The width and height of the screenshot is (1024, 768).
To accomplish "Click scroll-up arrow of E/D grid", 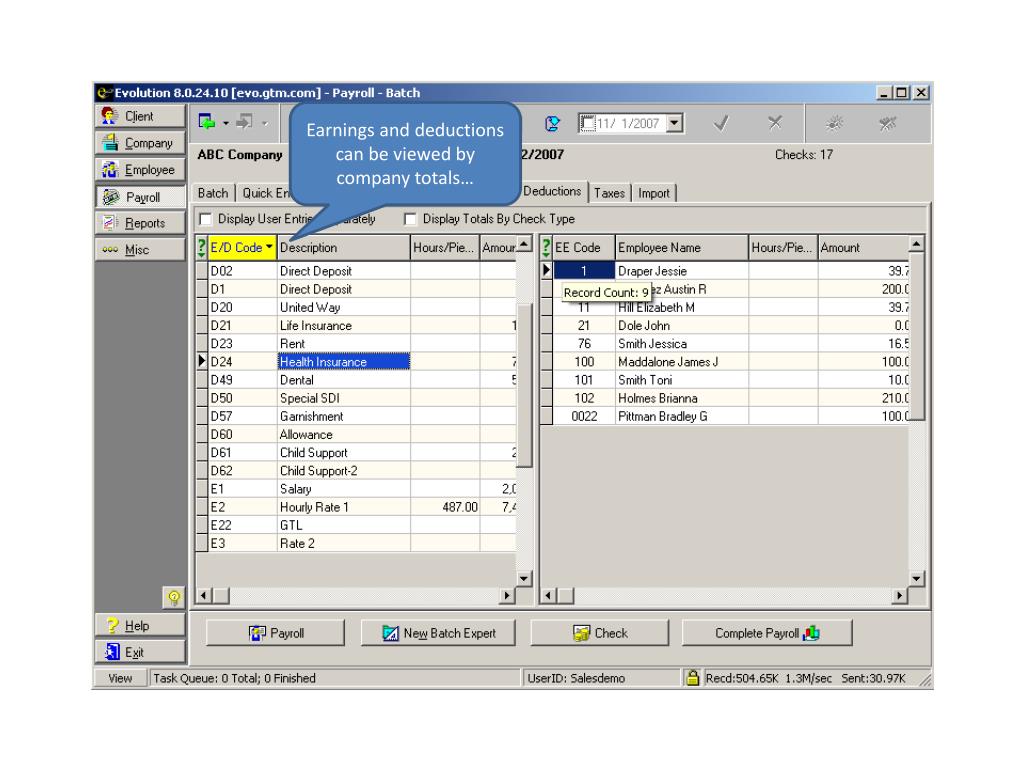I will point(524,244).
